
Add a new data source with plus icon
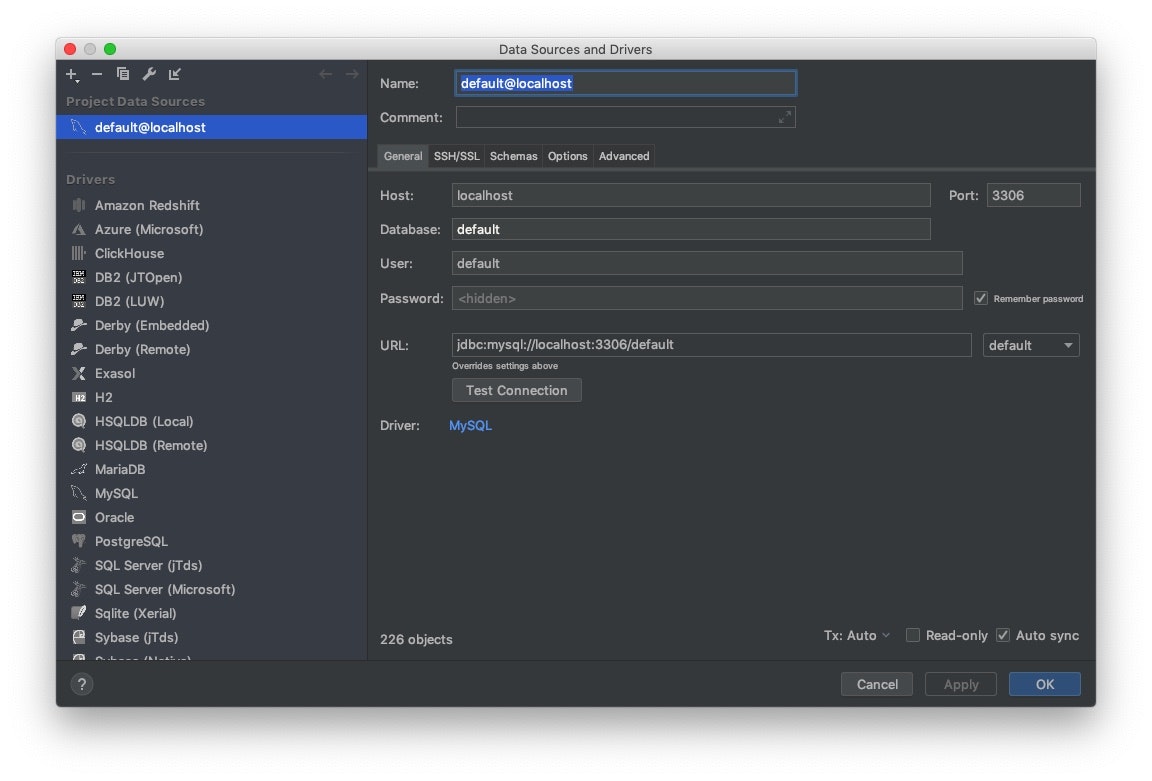tap(72, 74)
